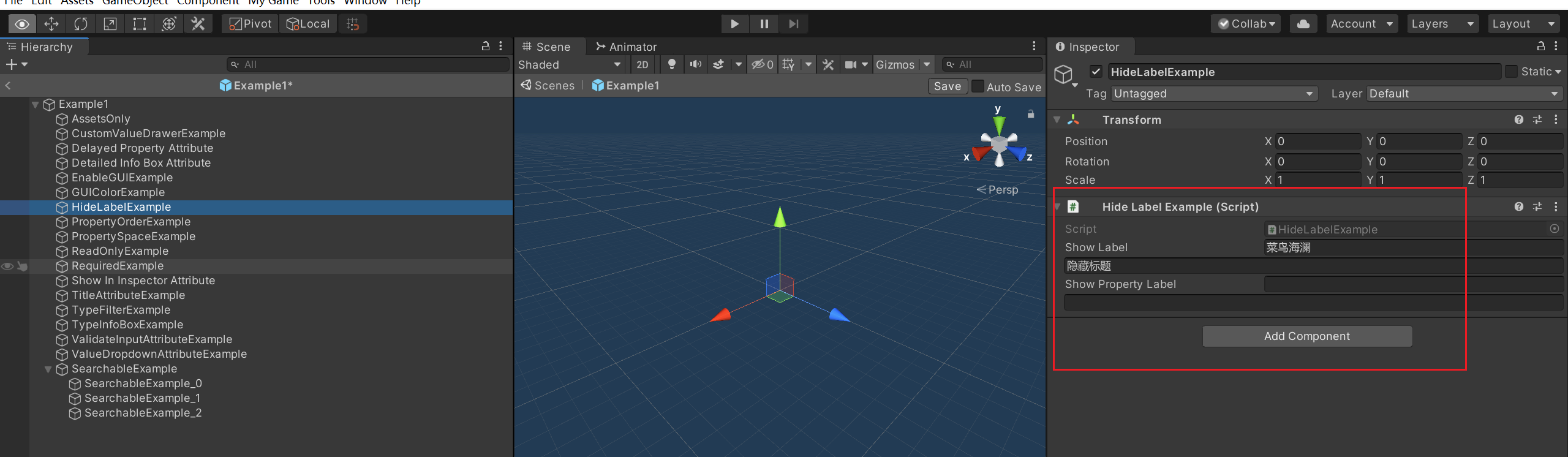Toggle RequiredExample scene visibility eye
Image resolution: width=1568 pixels, height=457 pixels.
7,266
